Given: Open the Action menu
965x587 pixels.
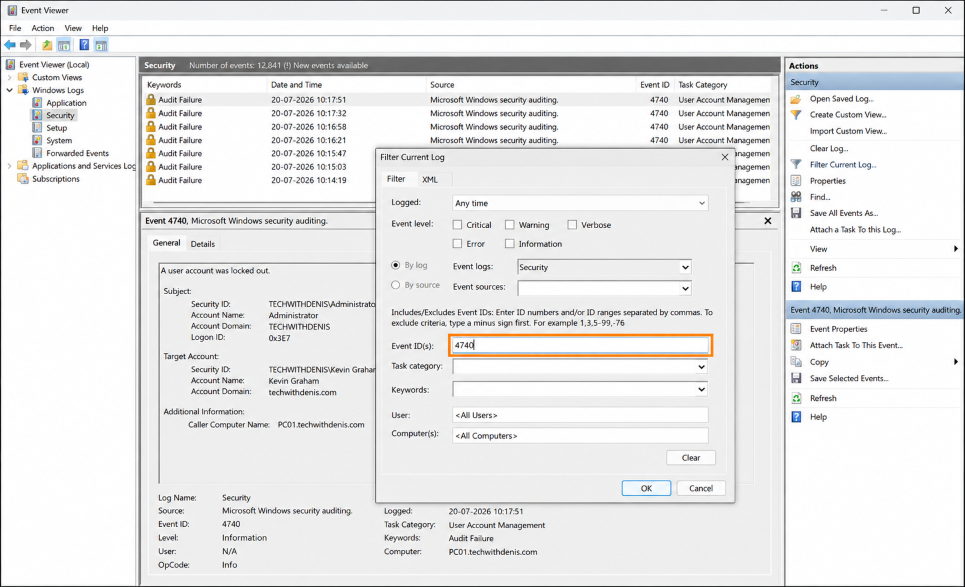Looking at the screenshot, I should (42, 28).
